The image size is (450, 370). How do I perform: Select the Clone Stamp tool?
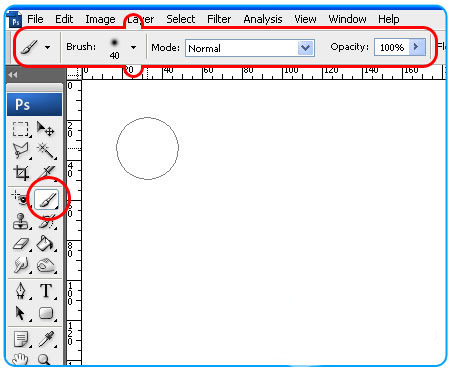coord(21,222)
